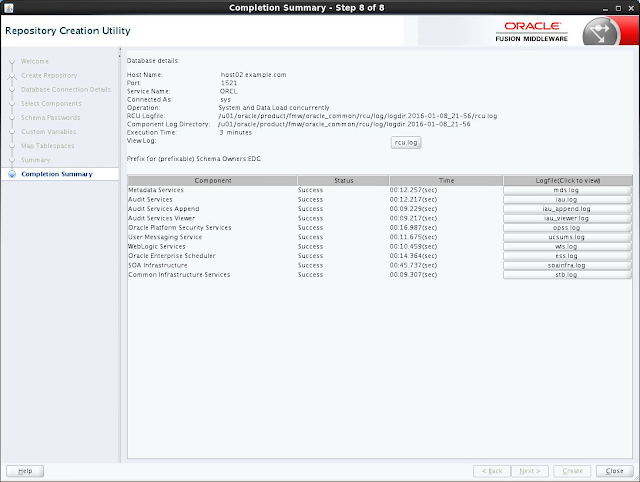Click the Status column header
Viewport: 640px width, 482px height.
click(x=343, y=180)
